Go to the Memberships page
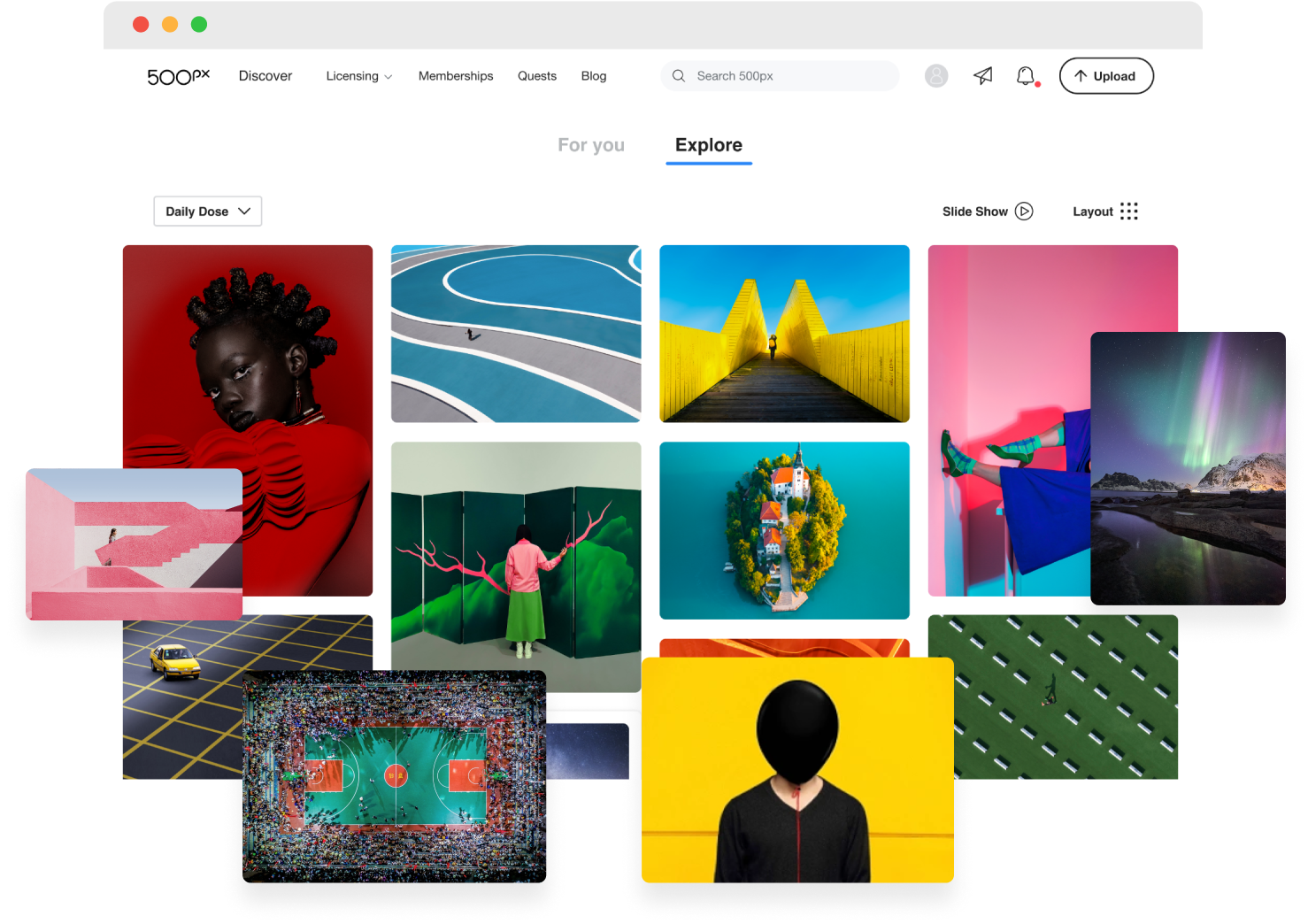Screen dimensions: 1308x924 tap(456, 76)
